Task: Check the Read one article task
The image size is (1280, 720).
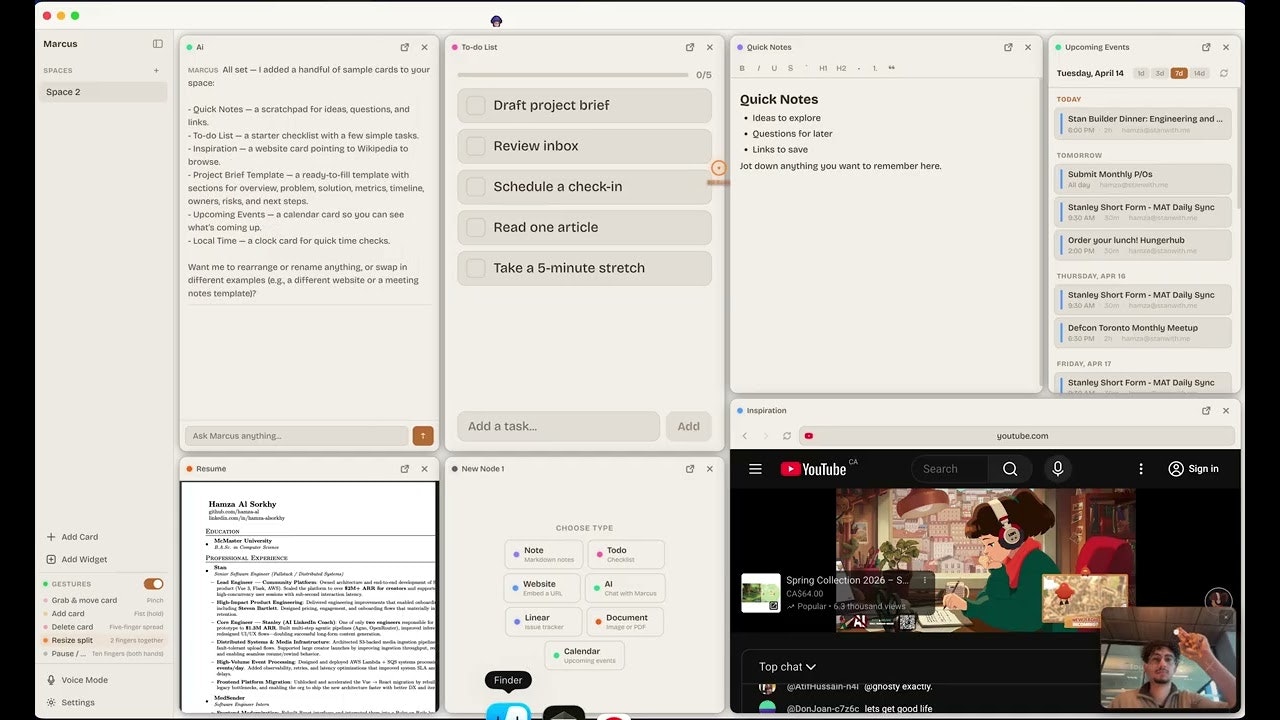Action: 476,227
